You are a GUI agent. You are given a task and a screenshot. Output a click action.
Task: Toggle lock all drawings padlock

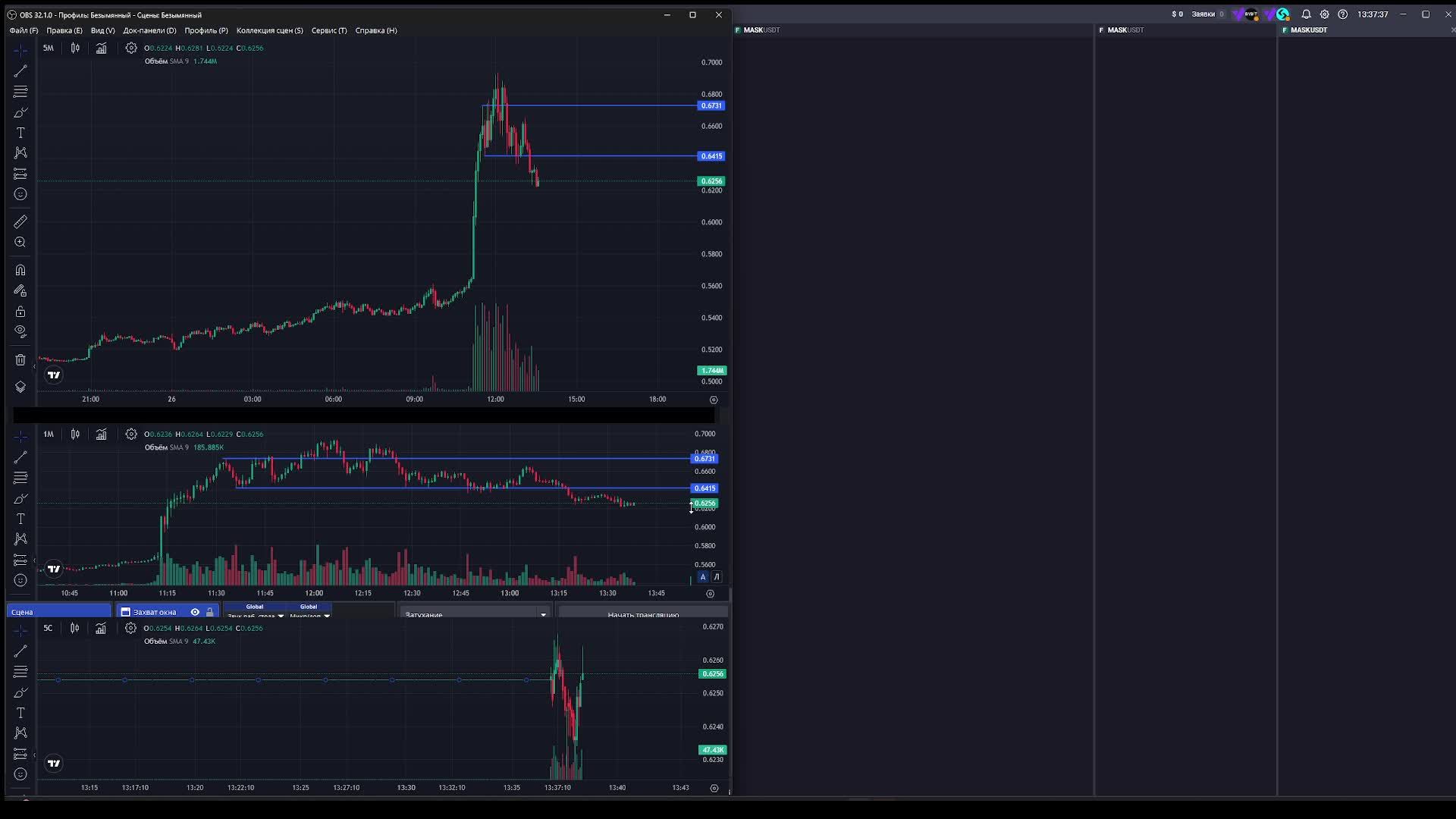click(20, 312)
